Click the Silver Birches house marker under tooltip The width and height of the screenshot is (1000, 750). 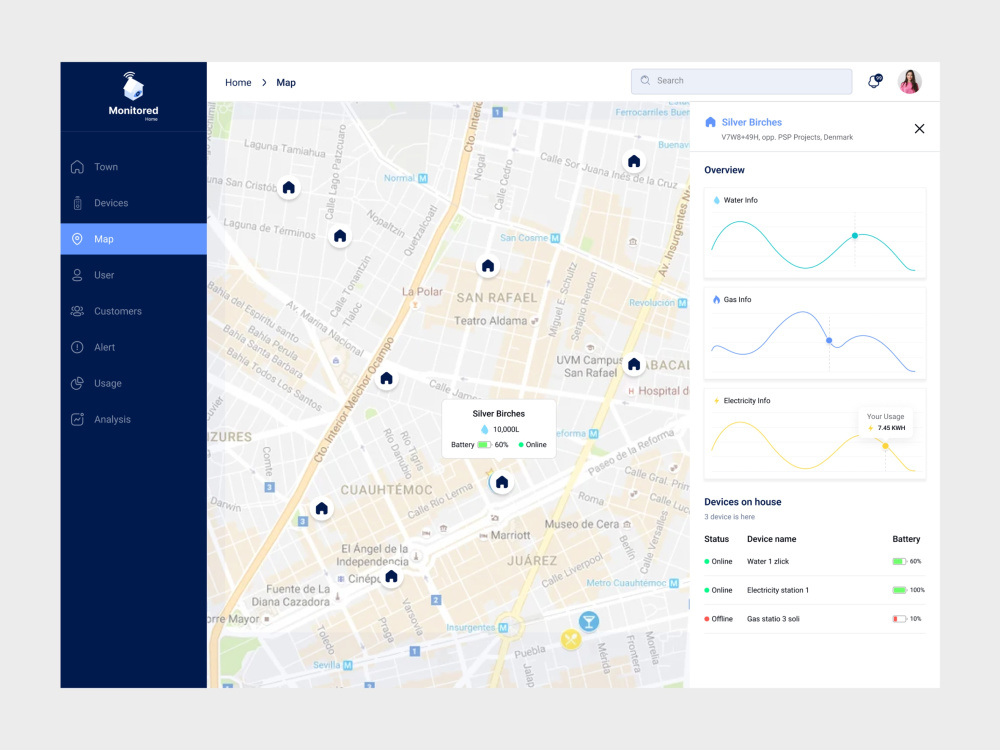point(502,482)
